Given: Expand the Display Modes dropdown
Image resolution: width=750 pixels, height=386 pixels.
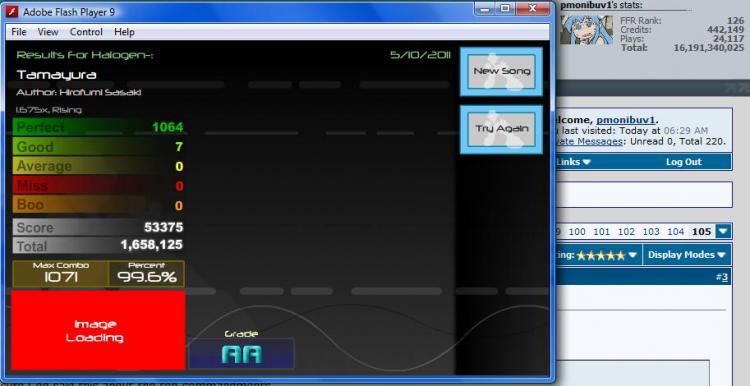Looking at the screenshot, I should click(x=686, y=255).
